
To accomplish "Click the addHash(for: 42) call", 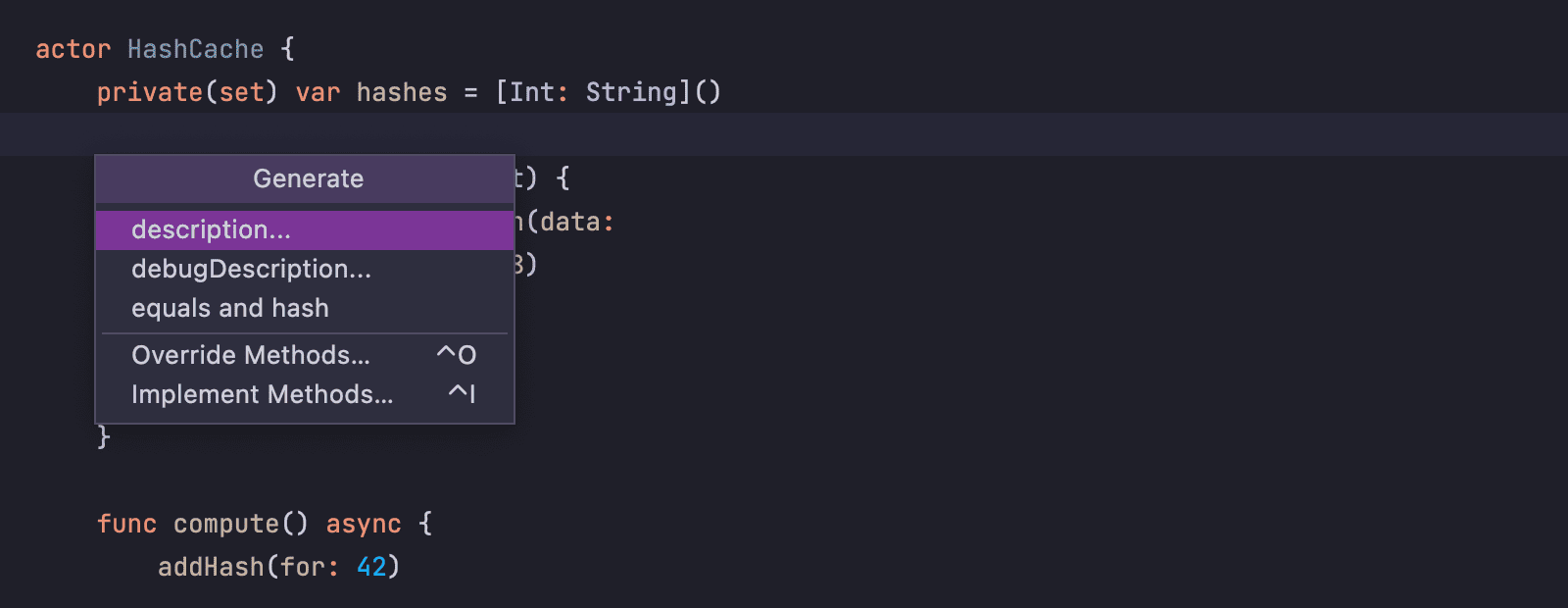I will 277,566.
